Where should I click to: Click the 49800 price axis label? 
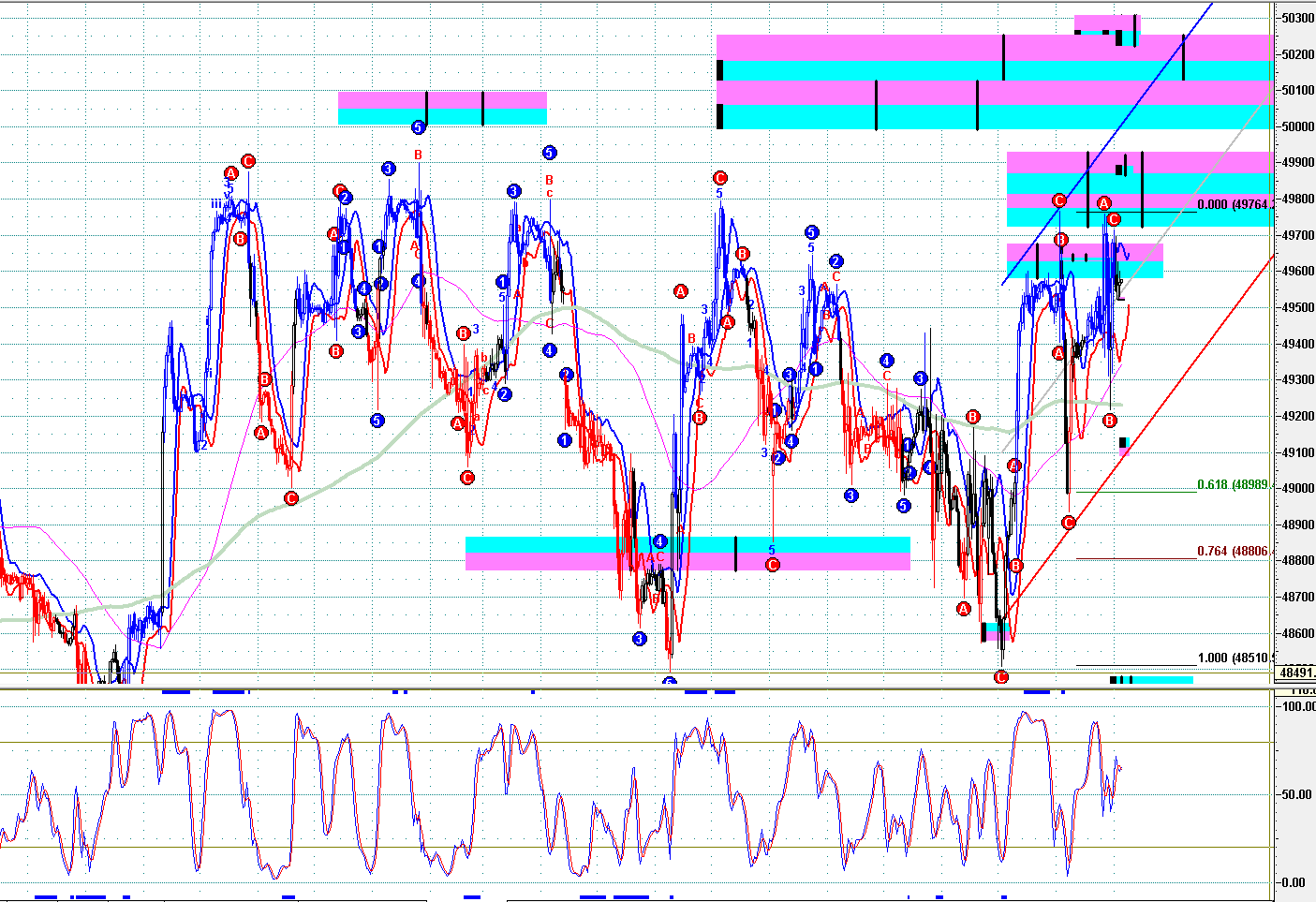(x=1297, y=200)
